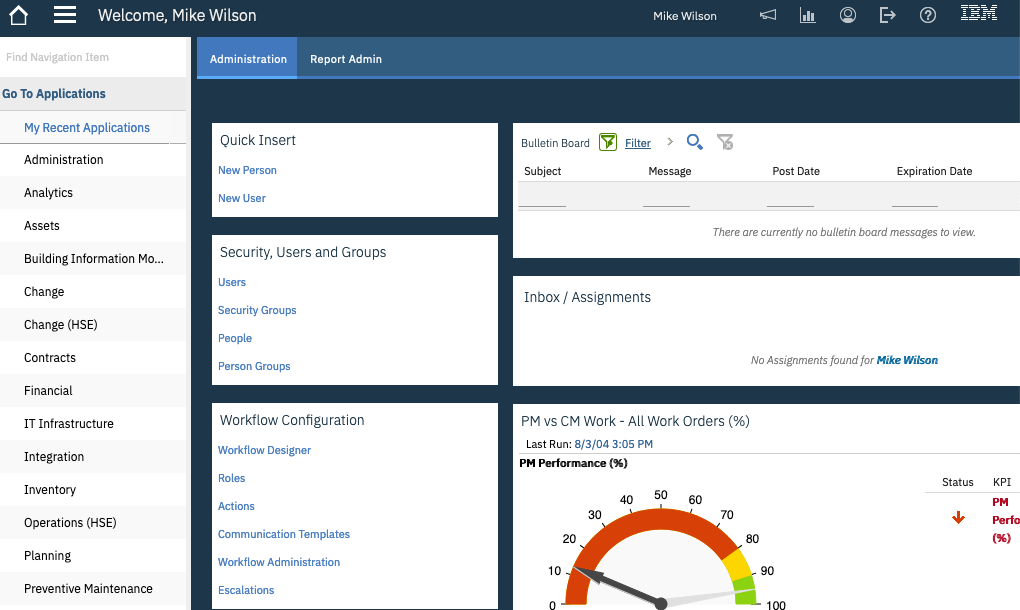
Task: Open the New User link
Action: click(241, 198)
